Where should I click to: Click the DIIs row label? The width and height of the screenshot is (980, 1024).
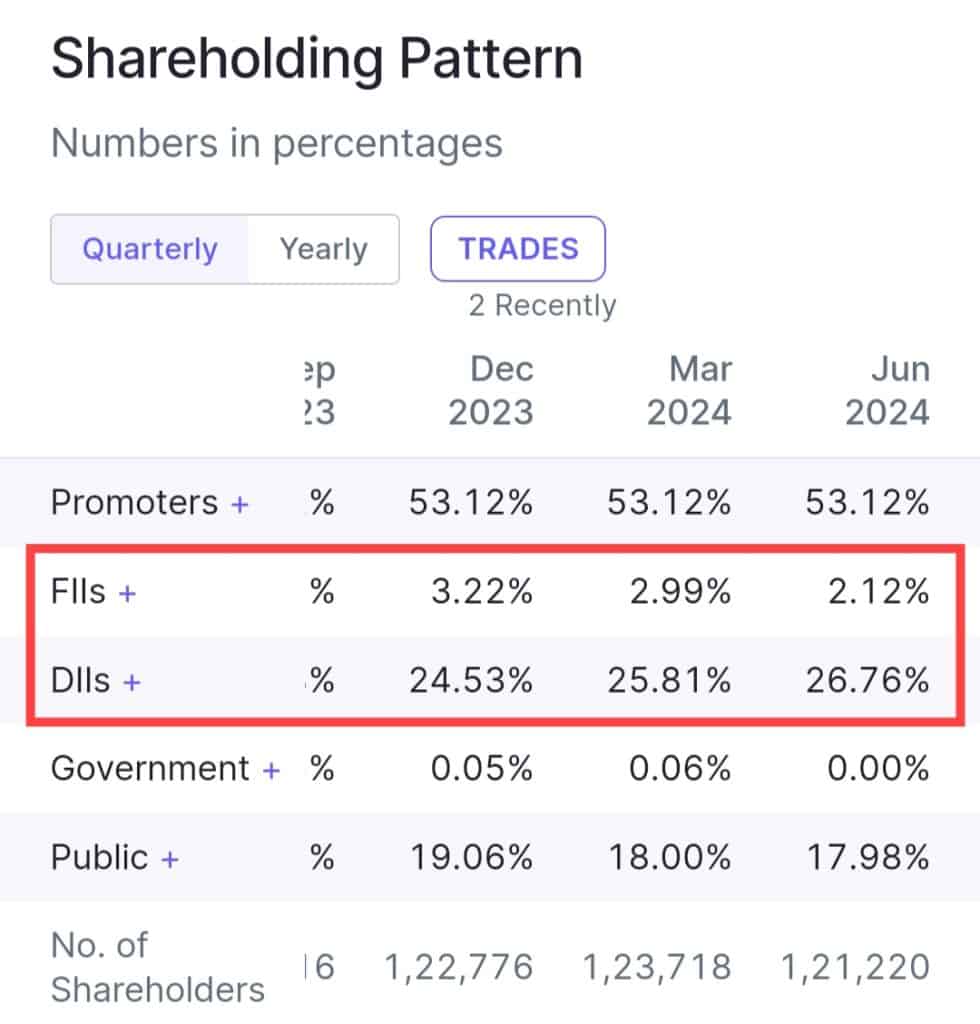pyautogui.click(x=80, y=681)
